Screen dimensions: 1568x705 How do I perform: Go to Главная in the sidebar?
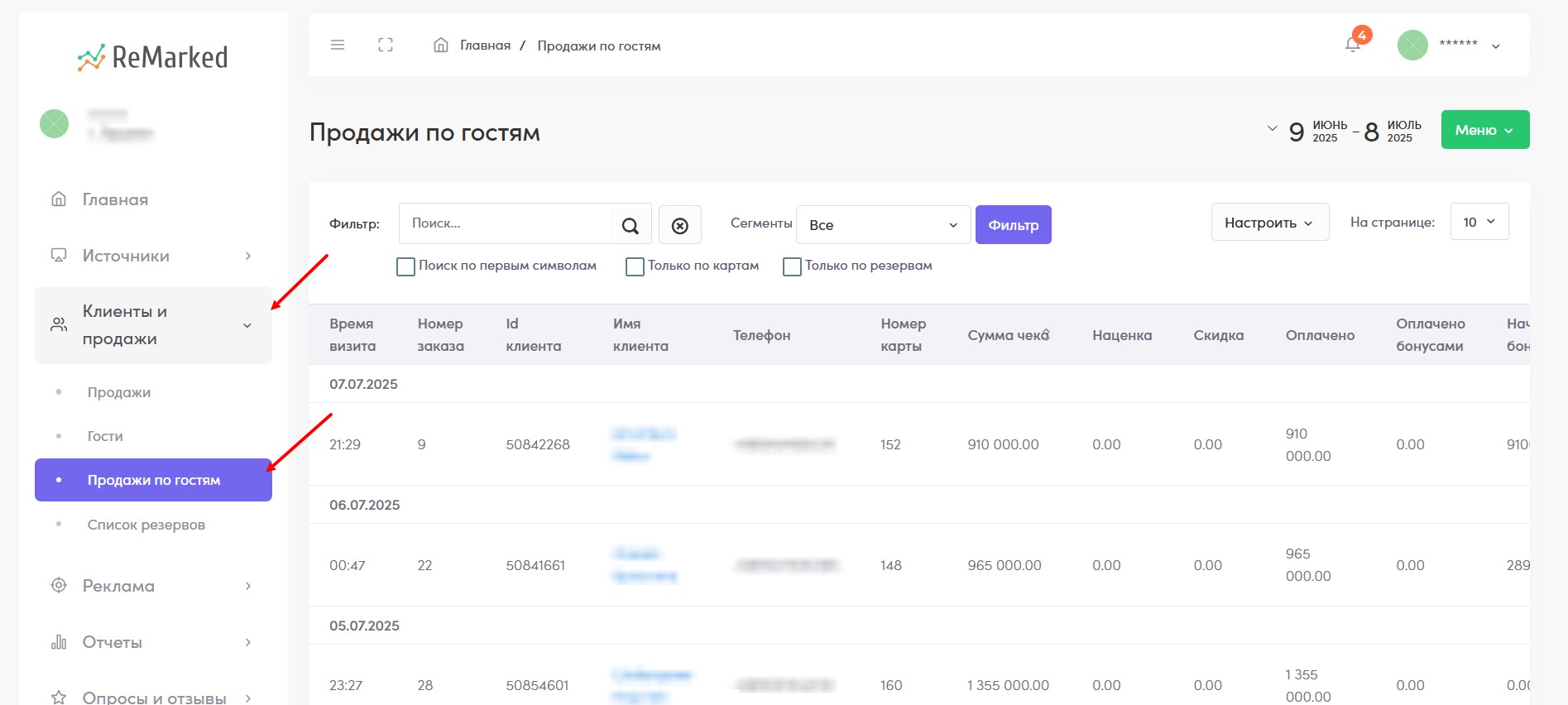click(115, 199)
